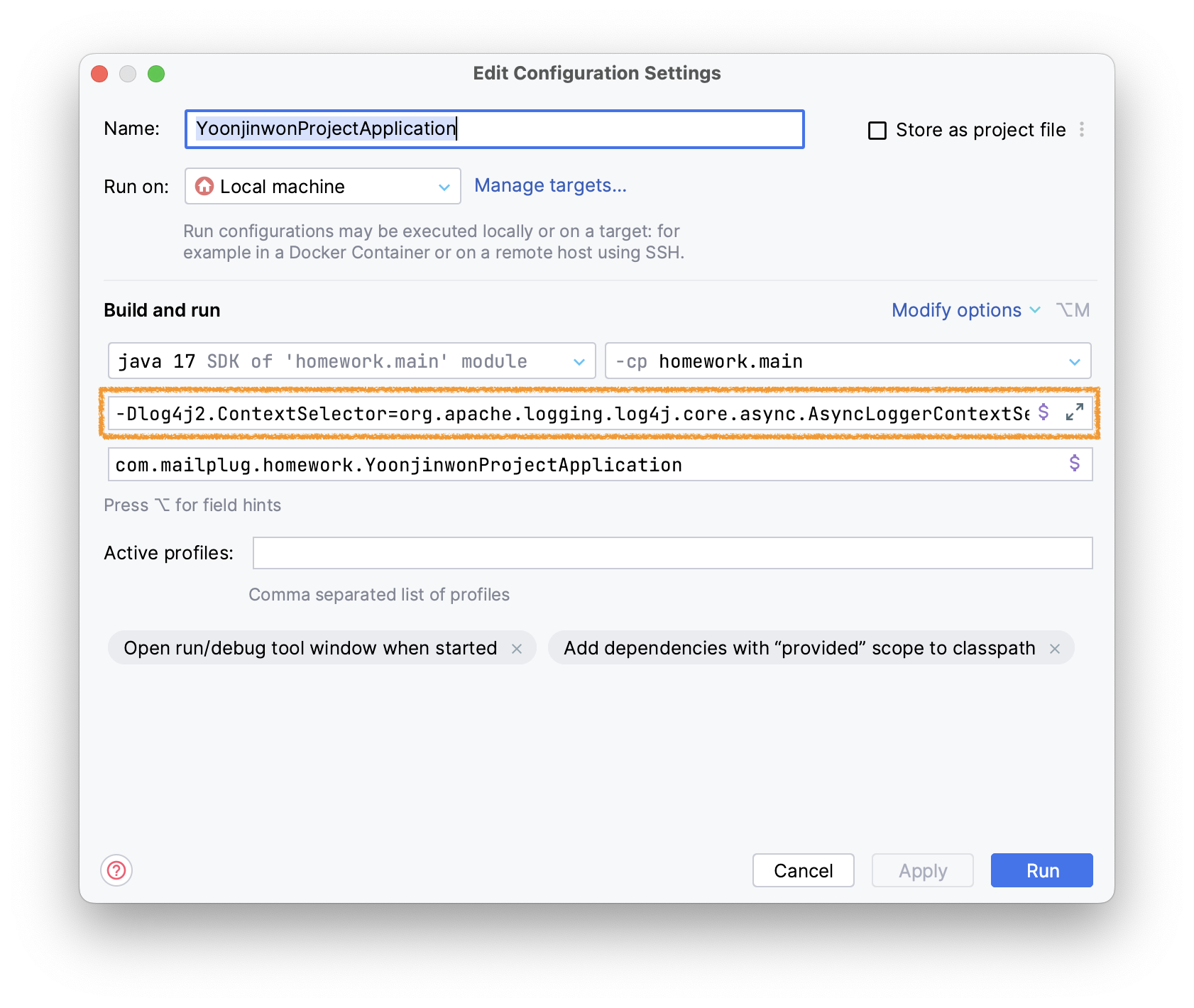The image size is (1194, 1008).
Task: Click the local machine home icon
Action: click(204, 186)
